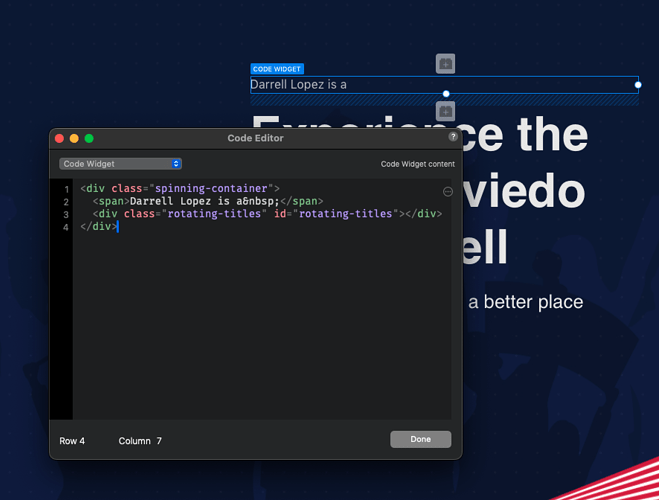This screenshot has height=500, width=659.
Task: Click the closing </div> on line 4
Action: click(x=98, y=227)
